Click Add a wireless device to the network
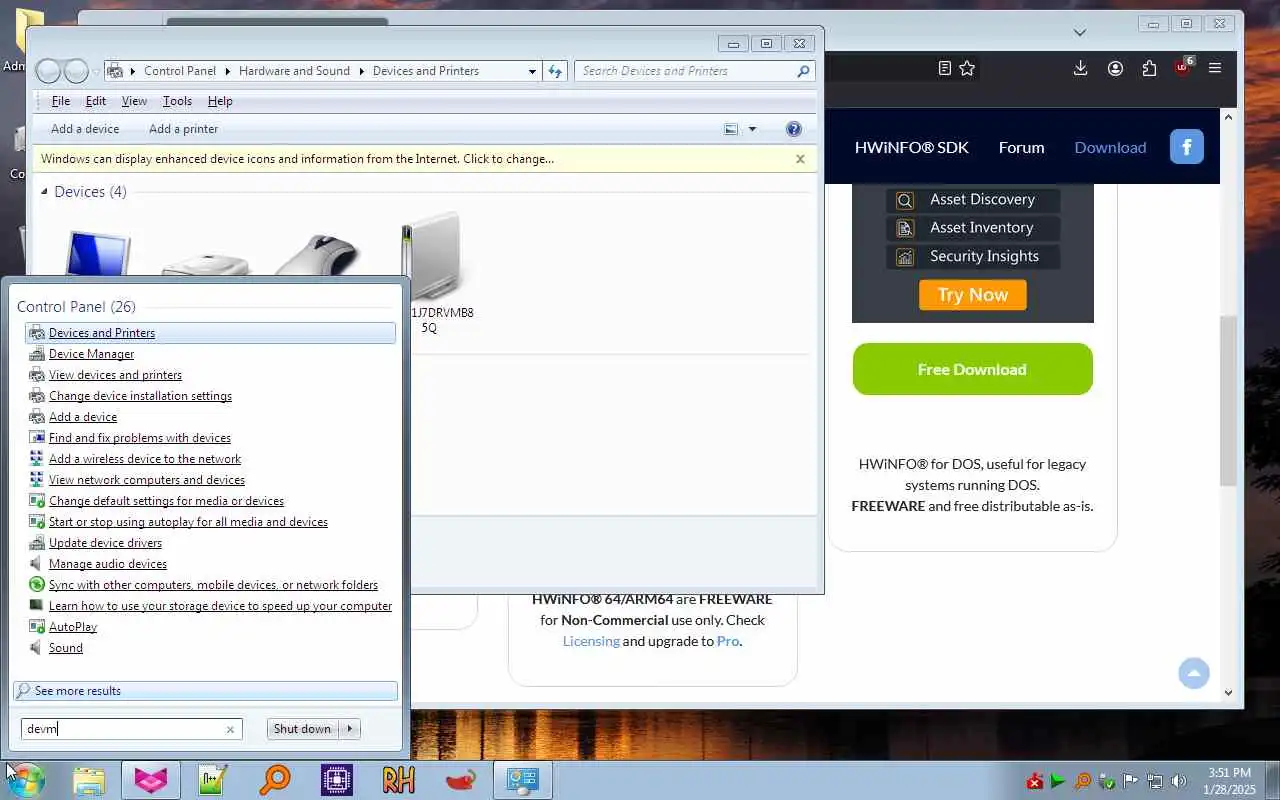Image resolution: width=1280 pixels, height=800 pixels. (145, 459)
